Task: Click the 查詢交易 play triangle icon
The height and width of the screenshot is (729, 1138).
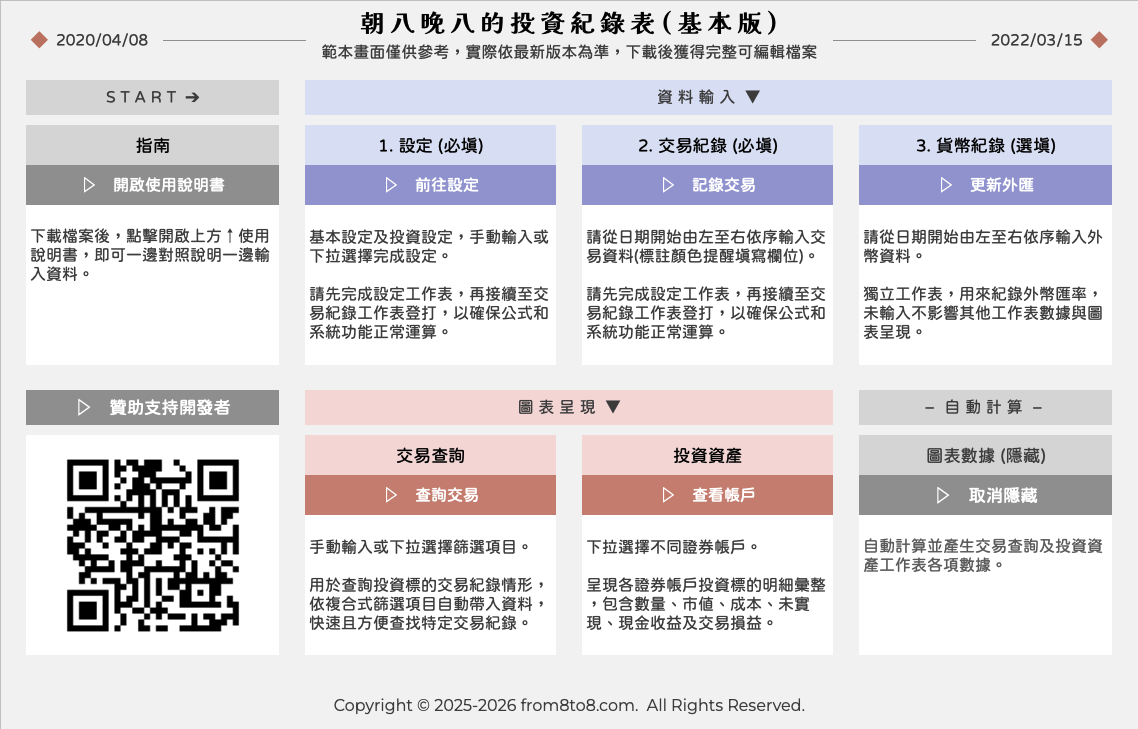Action: coord(392,494)
